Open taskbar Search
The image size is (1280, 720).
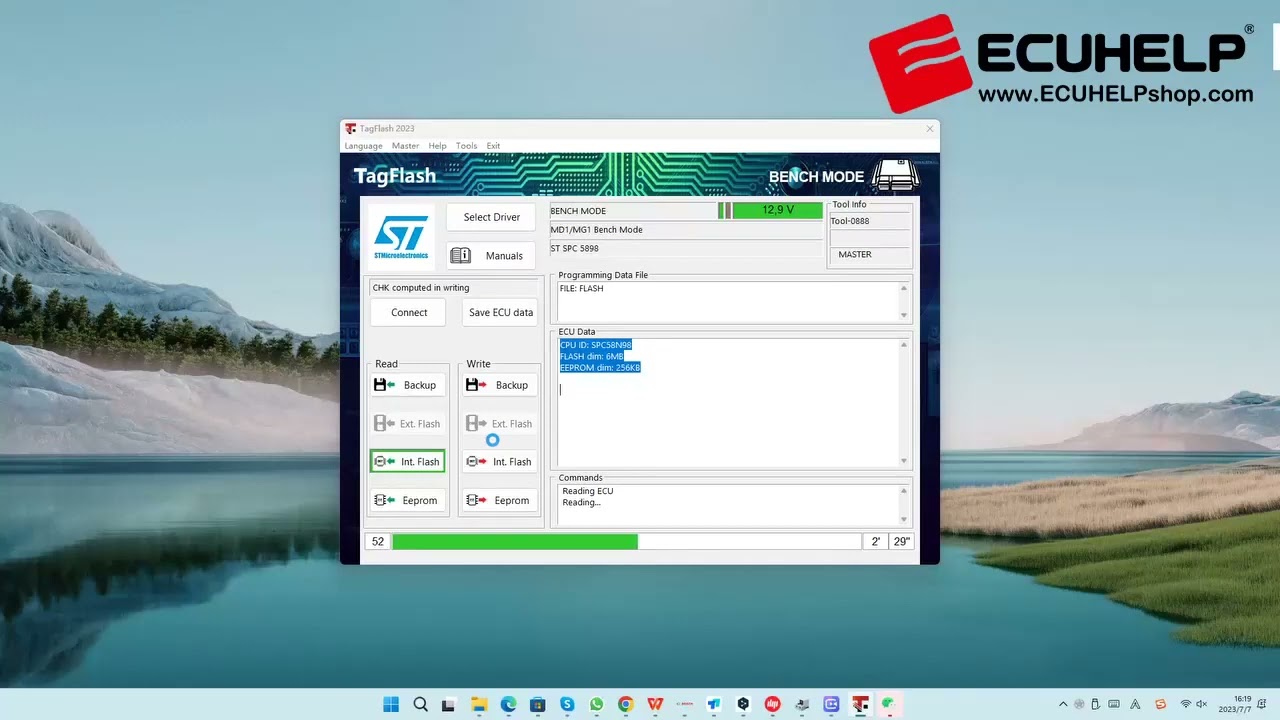coord(420,705)
